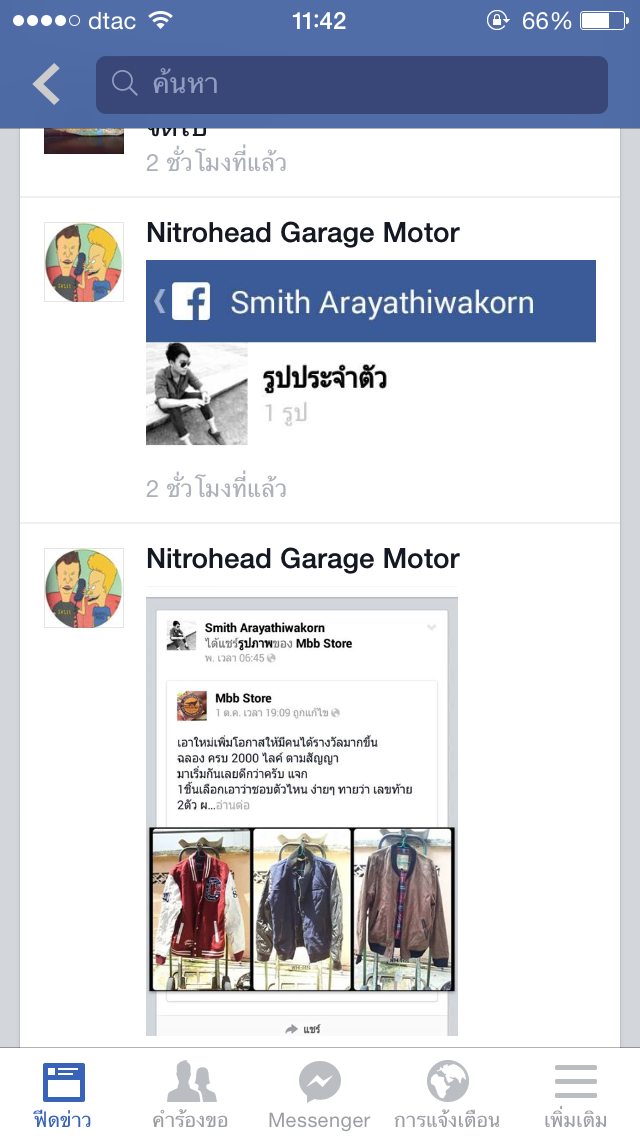Tap the "1 รูป" photo count text
The image size is (640, 1136).
tap(286, 413)
